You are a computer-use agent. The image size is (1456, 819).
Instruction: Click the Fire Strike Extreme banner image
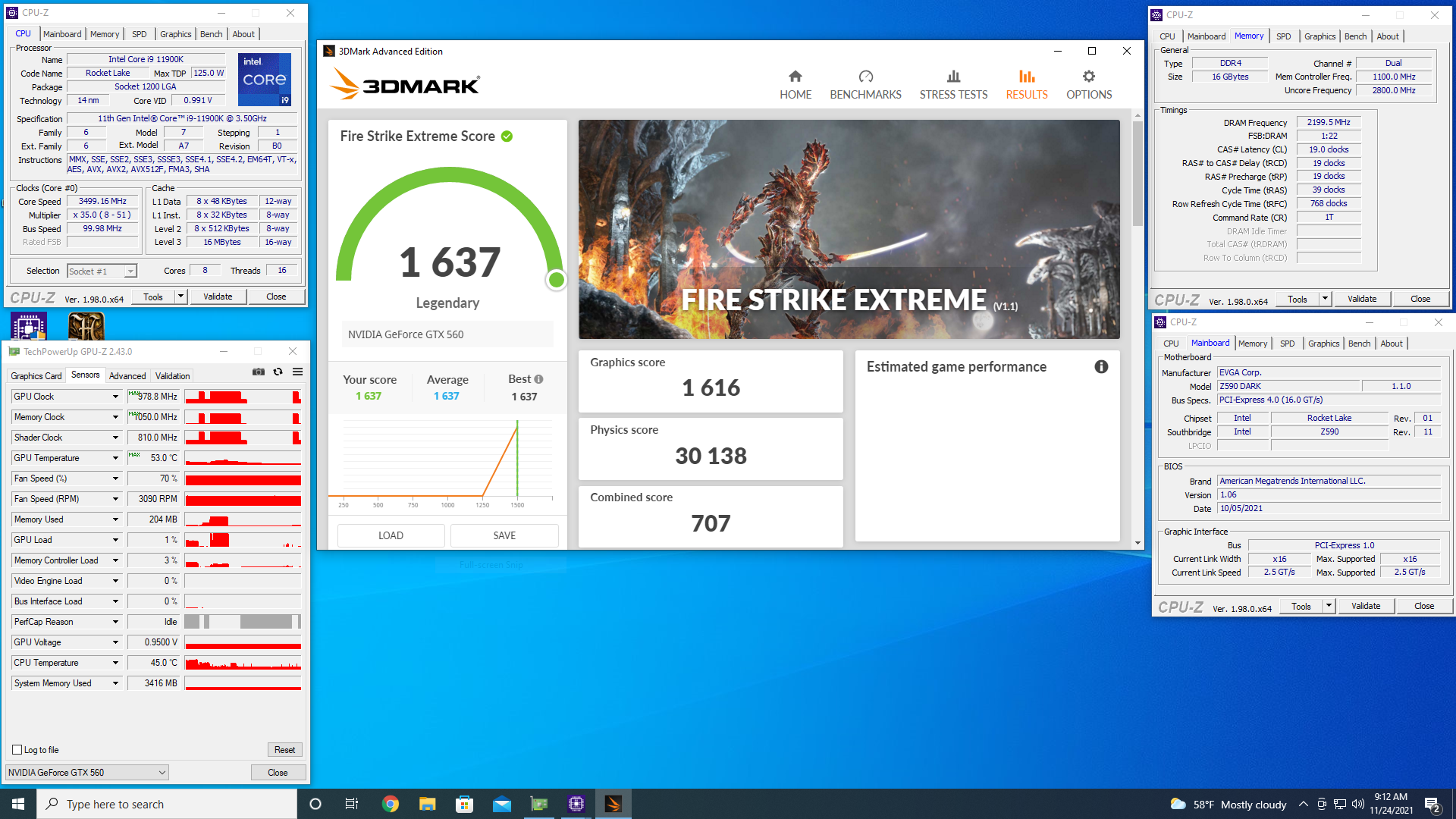click(849, 229)
